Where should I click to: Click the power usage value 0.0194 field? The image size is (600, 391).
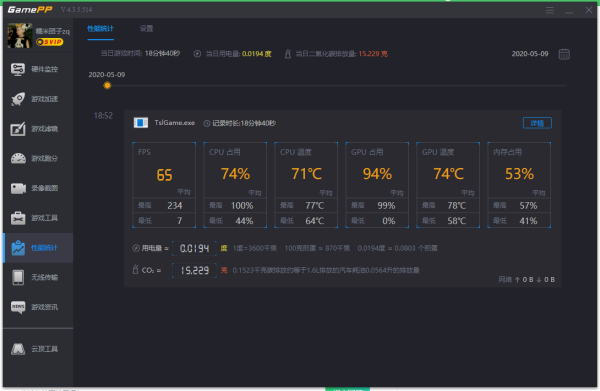point(194,248)
